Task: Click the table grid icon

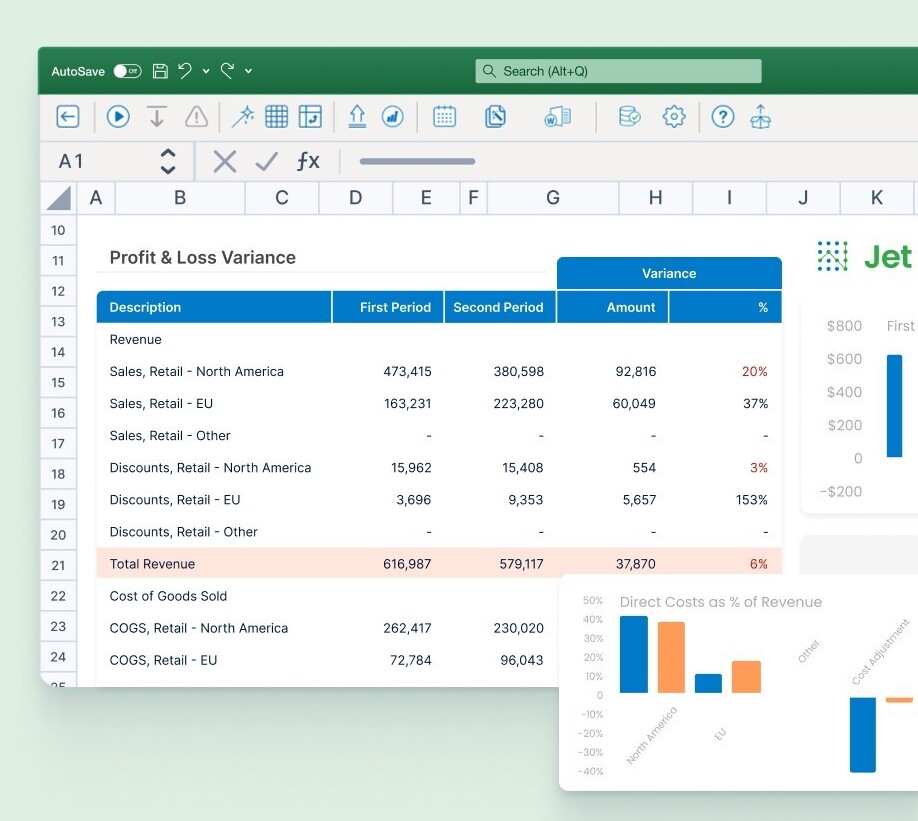Action: coord(276,117)
